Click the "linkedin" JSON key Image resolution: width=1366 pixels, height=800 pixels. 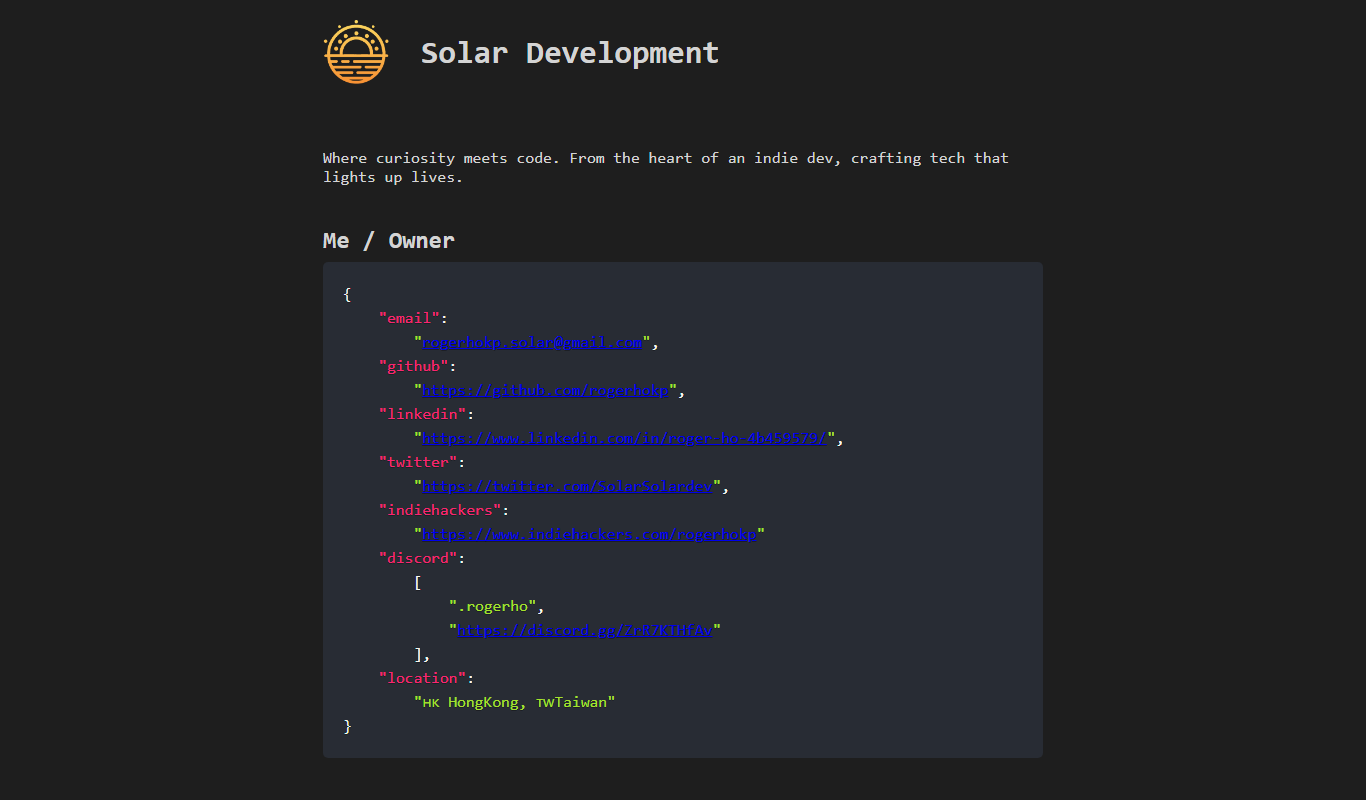pos(422,414)
